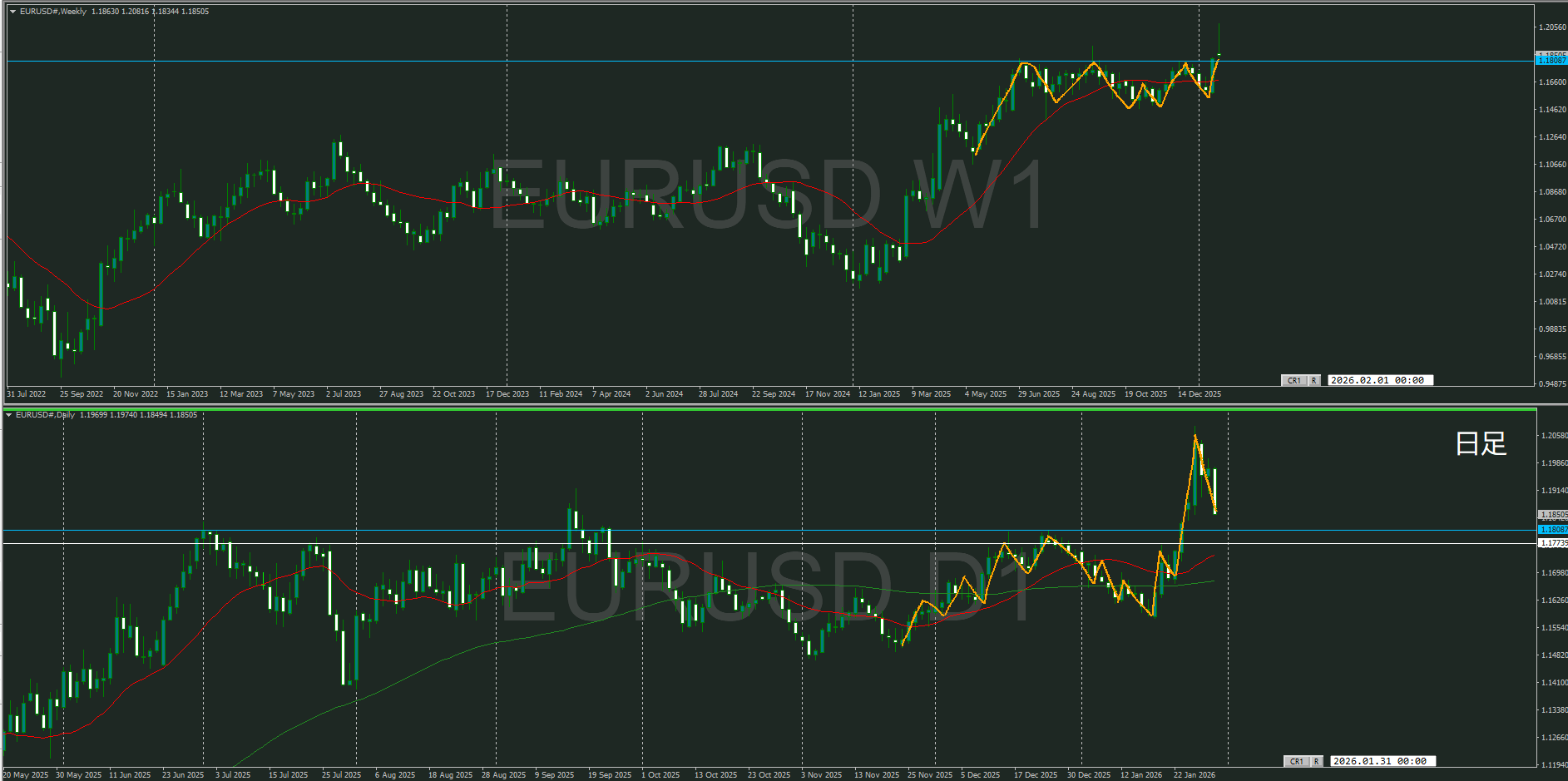Click the splitter bar between the two charts
1568x781 pixels.
click(x=782, y=405)
